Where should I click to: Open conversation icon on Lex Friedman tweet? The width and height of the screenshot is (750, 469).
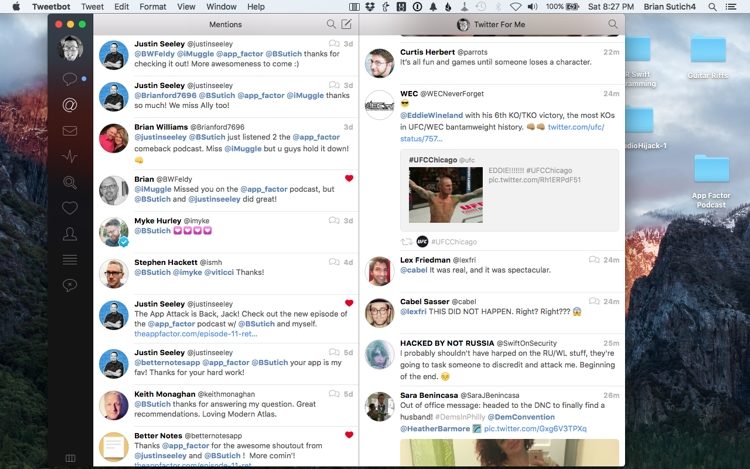(594, 260)
